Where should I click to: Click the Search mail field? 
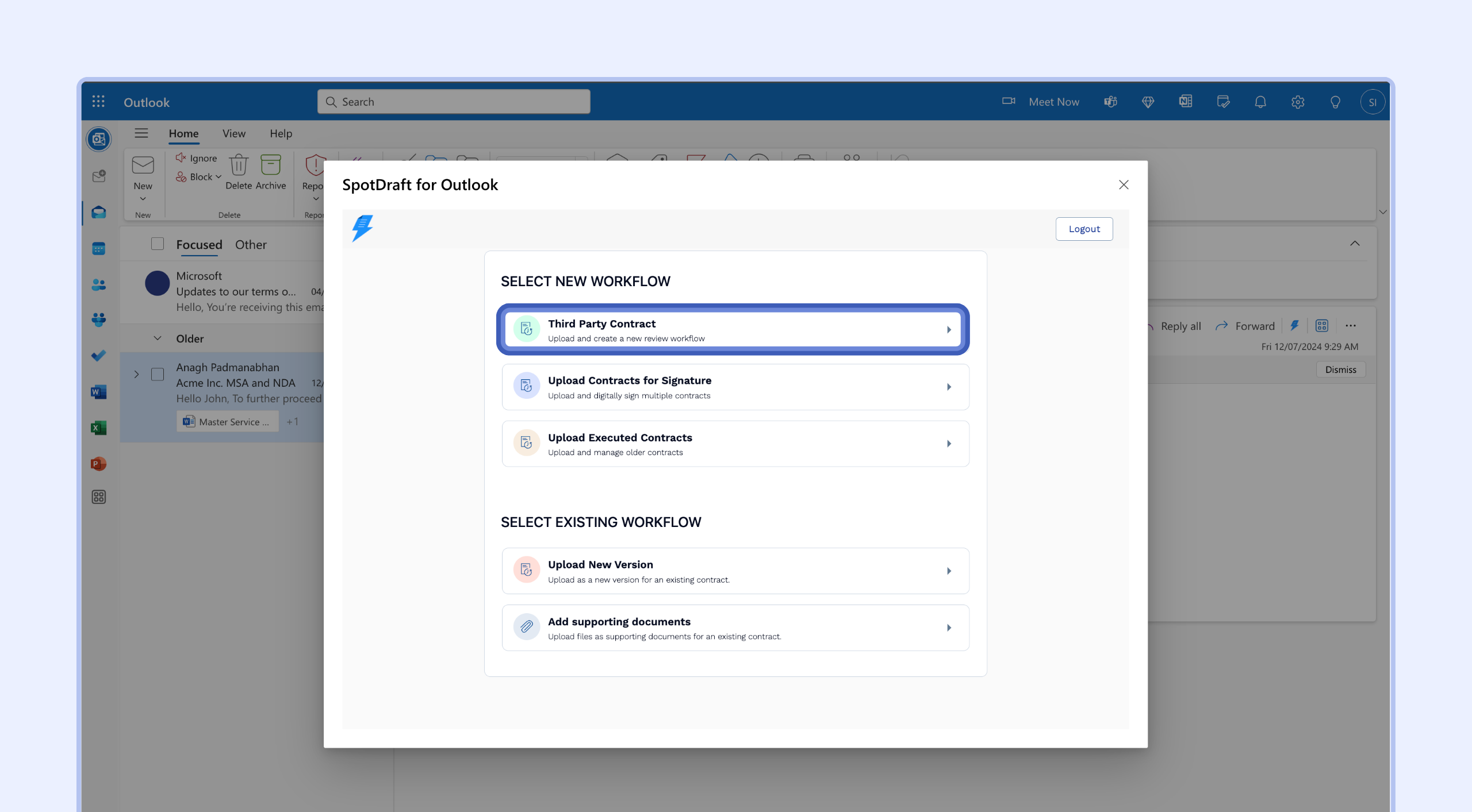[454, 102]
